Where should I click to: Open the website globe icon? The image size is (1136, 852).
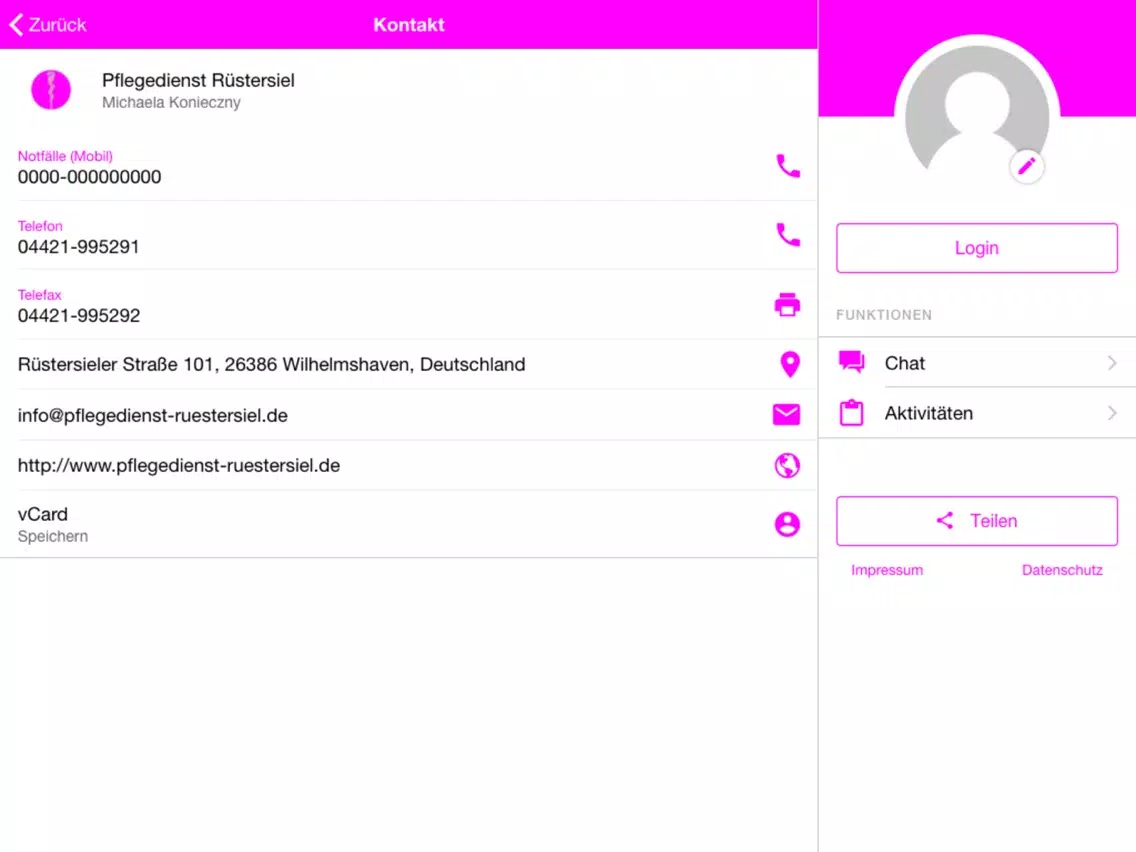click(x=787, y=465)
